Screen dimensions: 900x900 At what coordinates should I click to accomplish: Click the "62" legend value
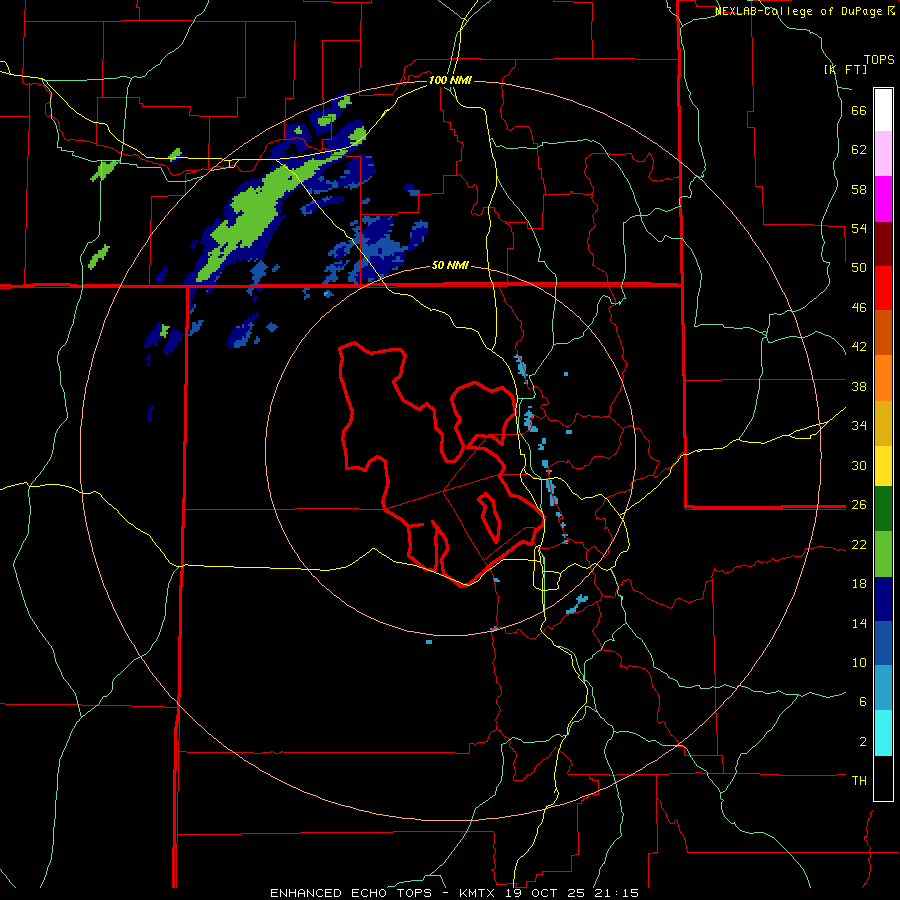[859, 150]
